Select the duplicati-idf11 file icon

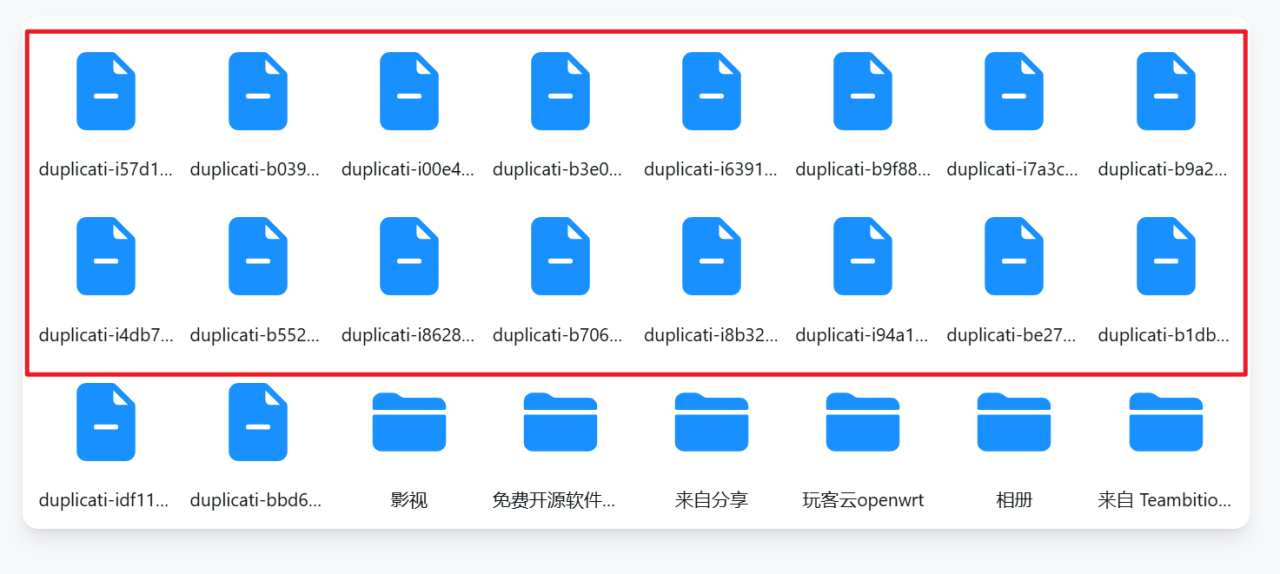[106, 422]
